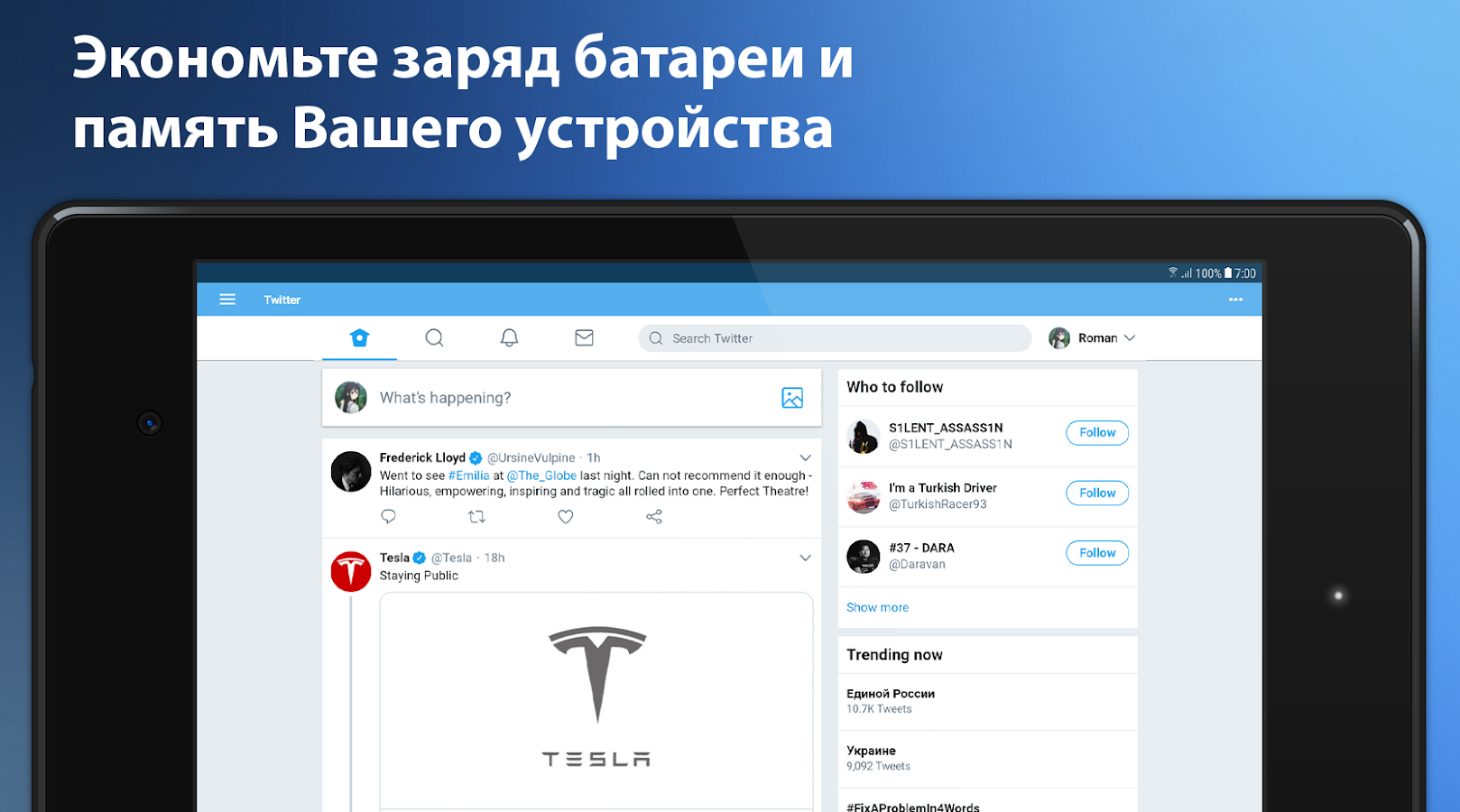Click the Search Twitter field

point(835,338)
